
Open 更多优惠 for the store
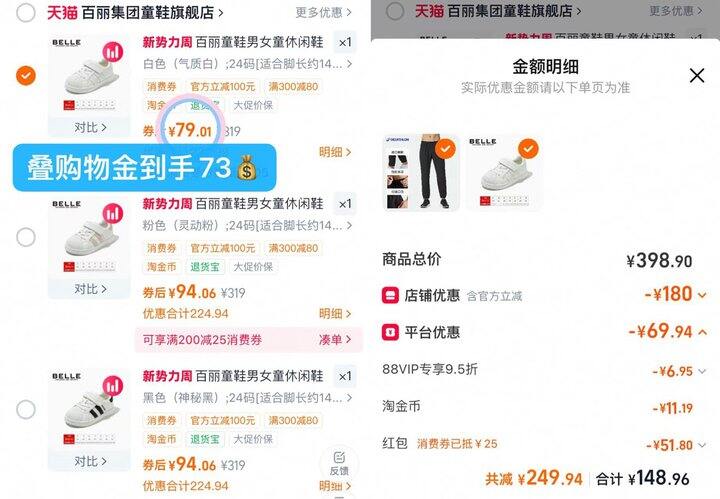click(x=324, y=12)
